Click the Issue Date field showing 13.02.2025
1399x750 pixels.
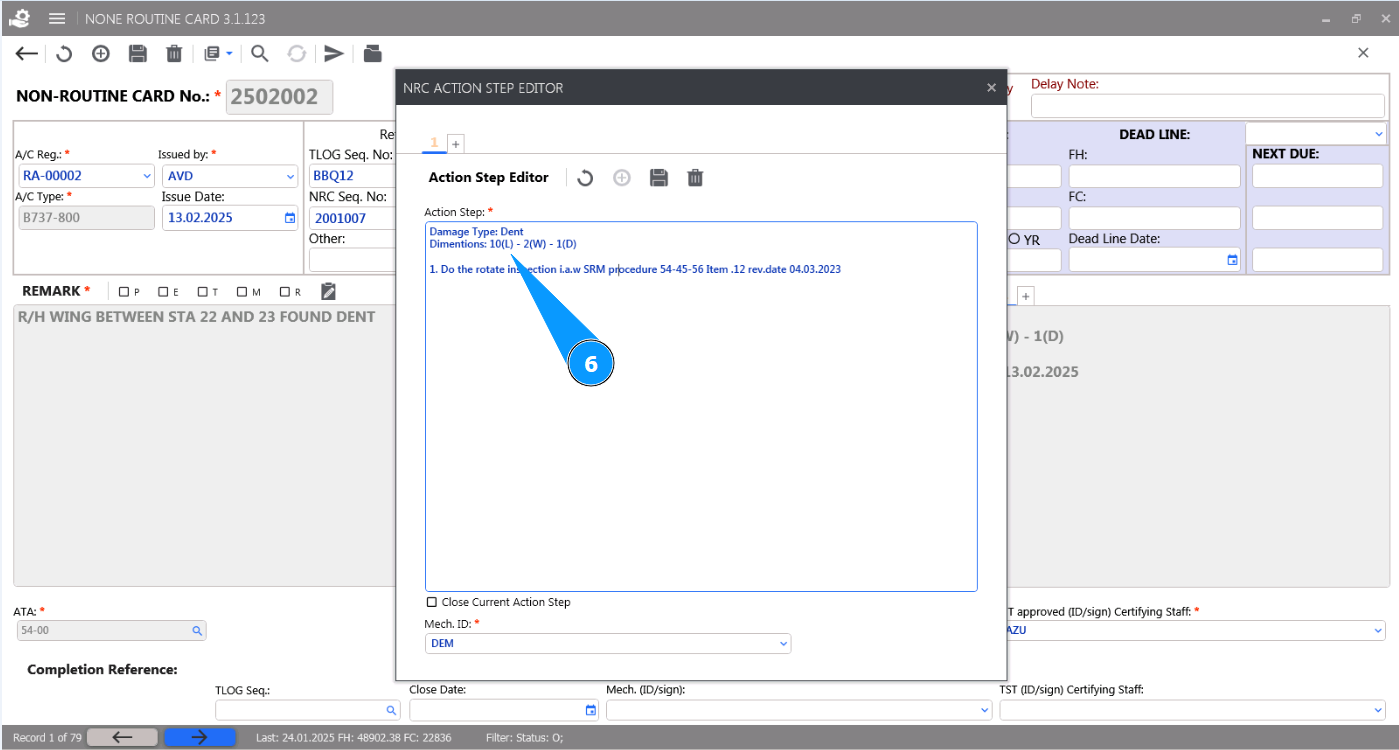(230, 218)
